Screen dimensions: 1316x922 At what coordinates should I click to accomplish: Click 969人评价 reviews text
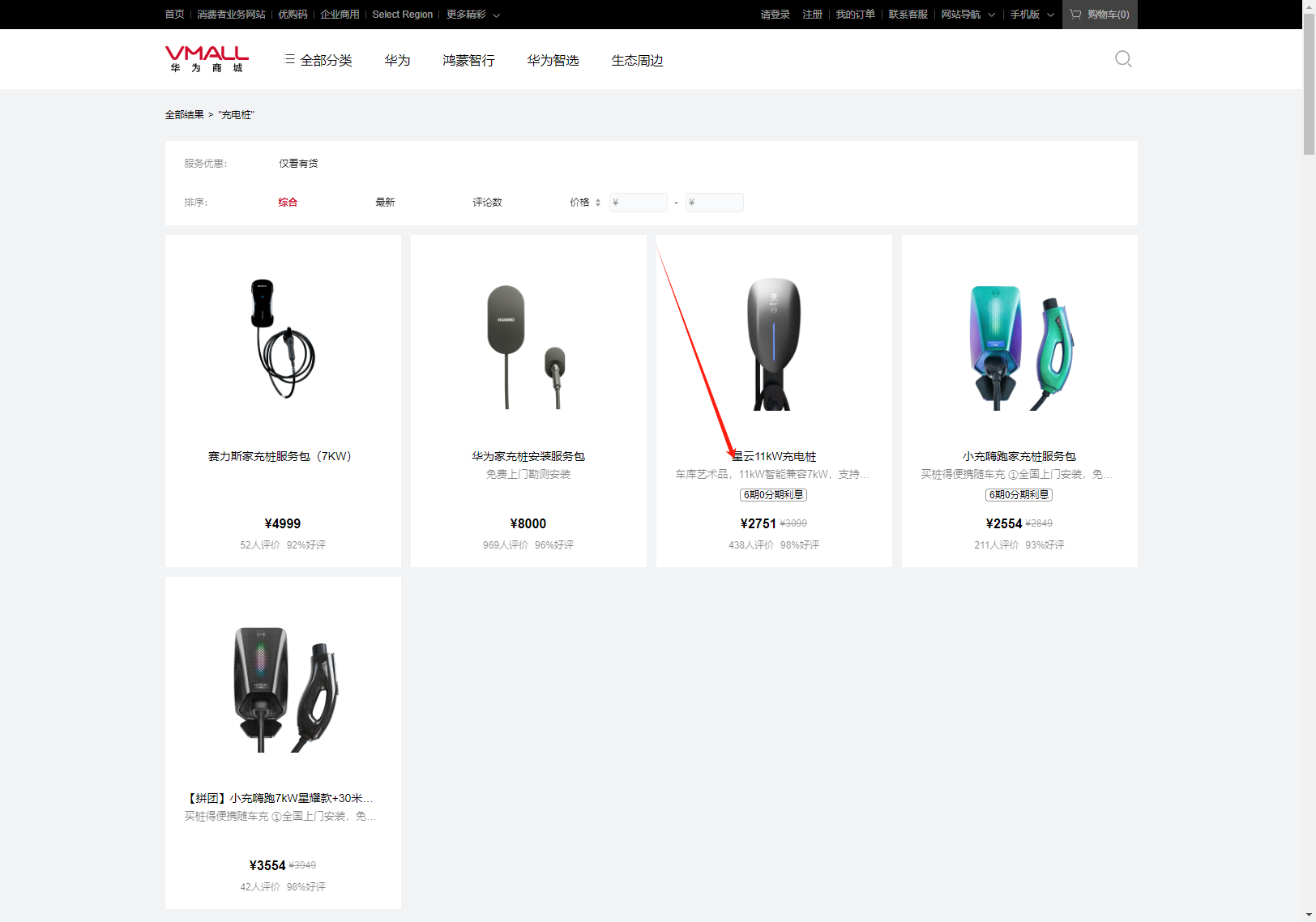tap(506, 545)
